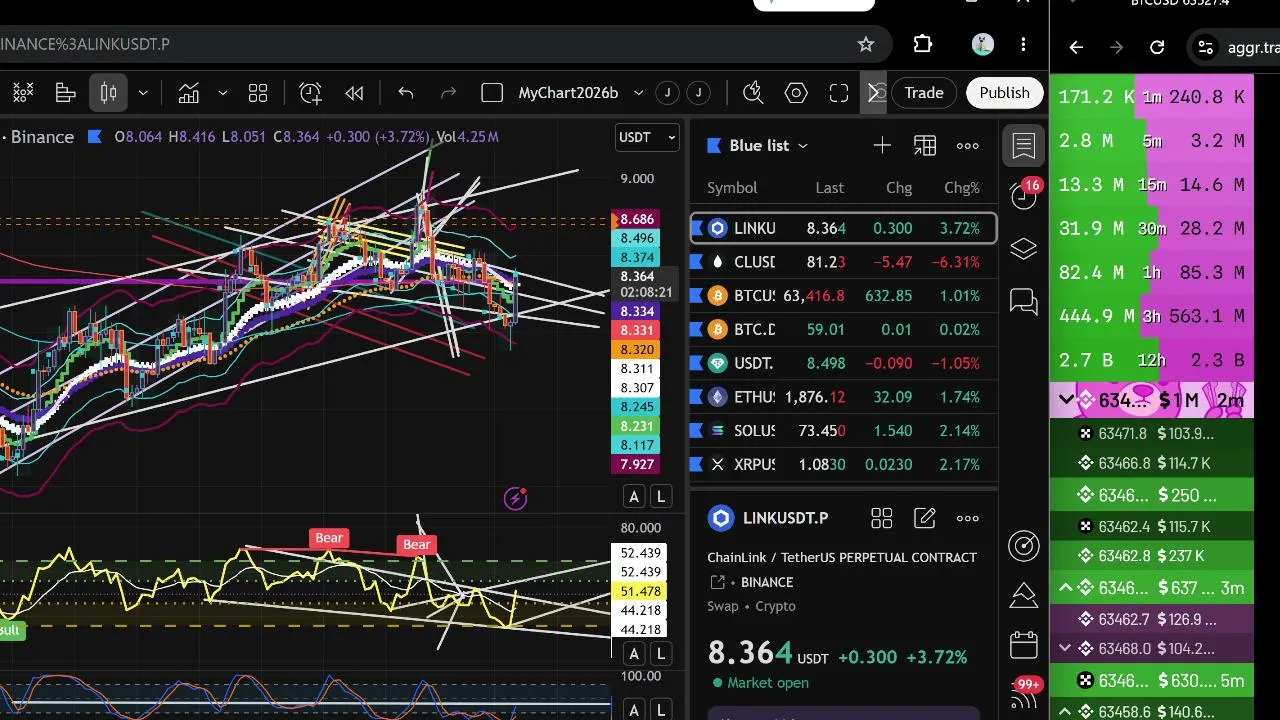The height and width of the screenshot is (720, 1280).
Task: Select chart layout square icon
Action: [x=492, y=93]
